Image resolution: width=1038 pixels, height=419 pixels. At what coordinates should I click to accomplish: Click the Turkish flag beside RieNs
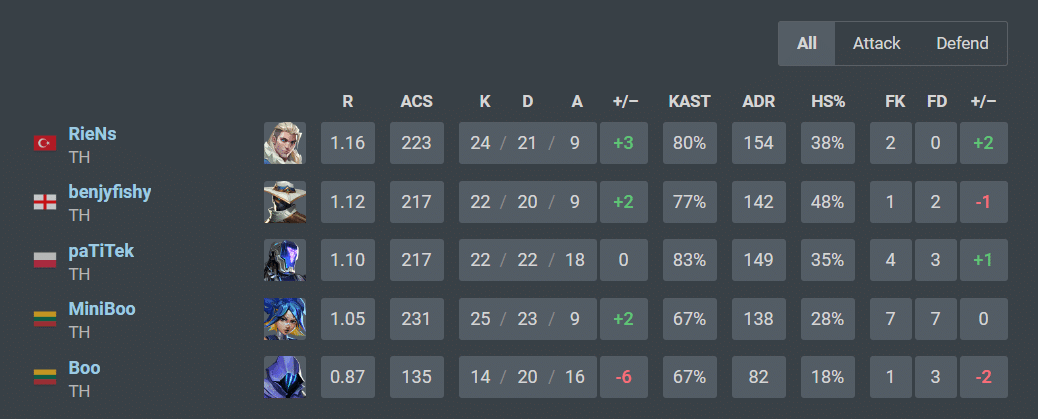click(44, 144)
